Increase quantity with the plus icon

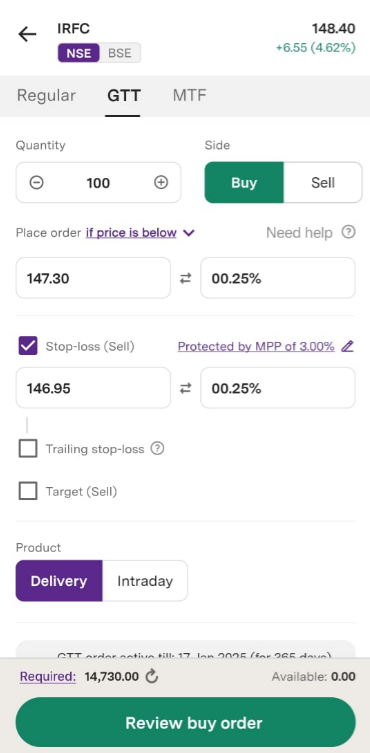(161, 182)
